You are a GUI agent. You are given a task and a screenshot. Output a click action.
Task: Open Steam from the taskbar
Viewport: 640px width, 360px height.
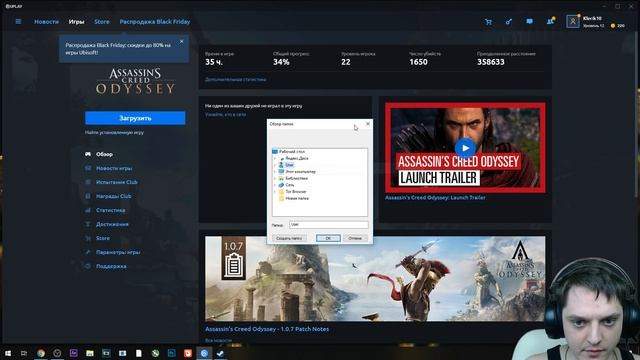220,353
